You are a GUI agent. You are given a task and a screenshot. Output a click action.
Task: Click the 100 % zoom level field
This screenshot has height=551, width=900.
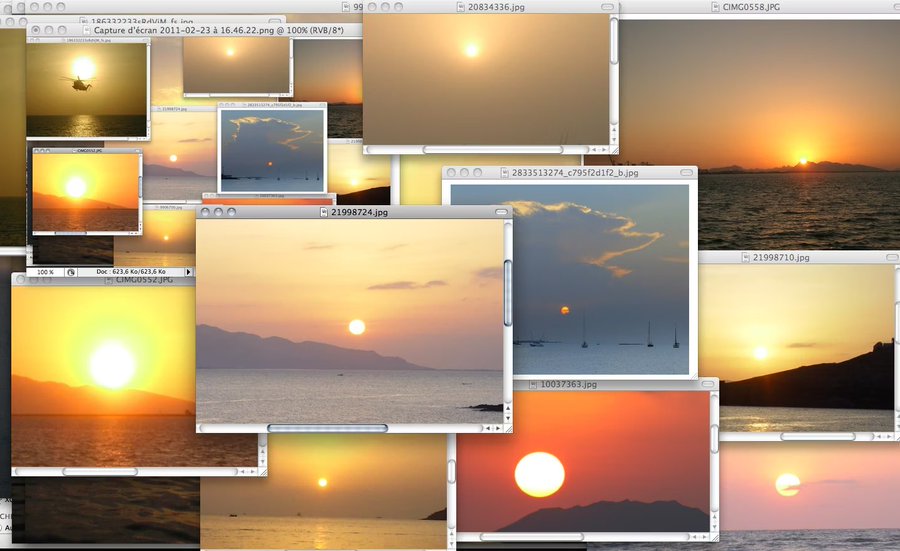pyautogui.click(x=46, y=272)
